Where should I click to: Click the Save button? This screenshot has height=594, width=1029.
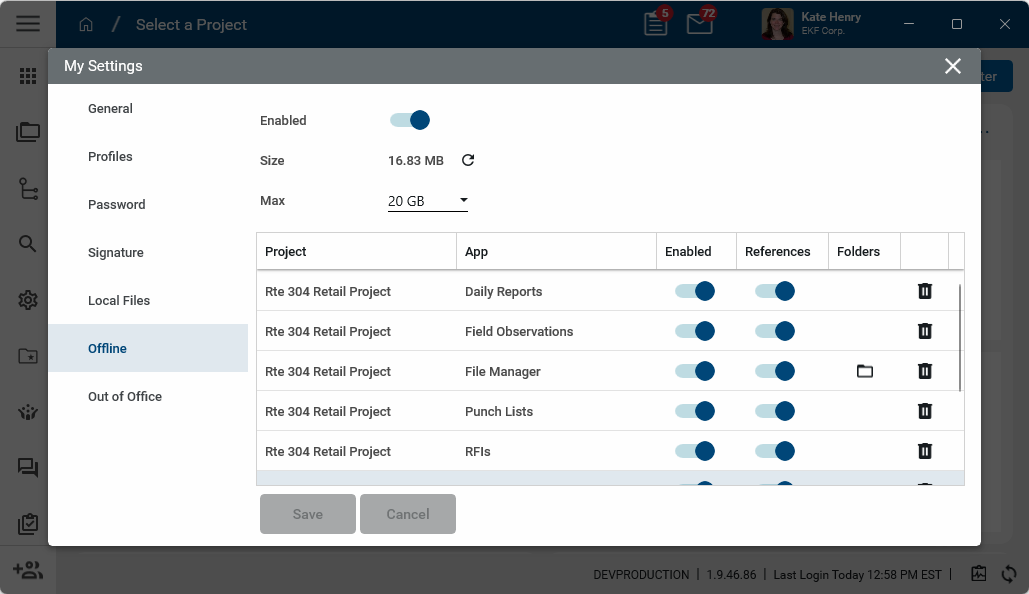[308, 514]
